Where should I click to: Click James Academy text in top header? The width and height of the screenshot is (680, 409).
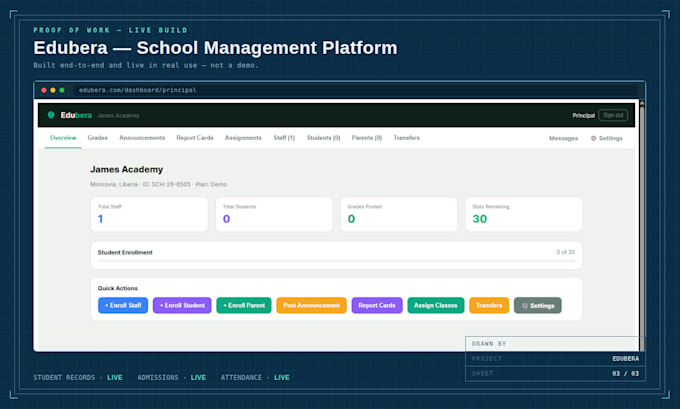[x=118, y=115]
